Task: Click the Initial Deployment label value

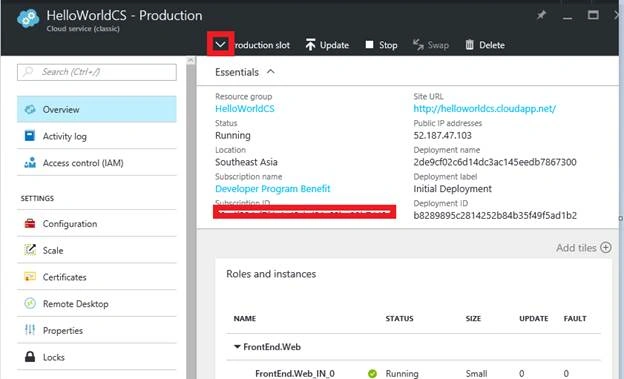Action: 452,189
